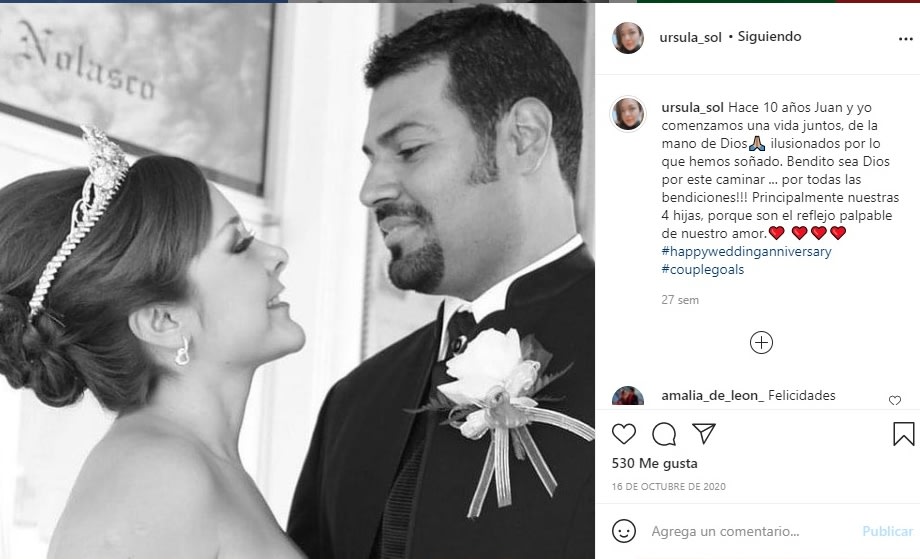Click ursula_sol avatar beside the caption
This screenshot has width=920, height=559.
click(x=628, y=113)
